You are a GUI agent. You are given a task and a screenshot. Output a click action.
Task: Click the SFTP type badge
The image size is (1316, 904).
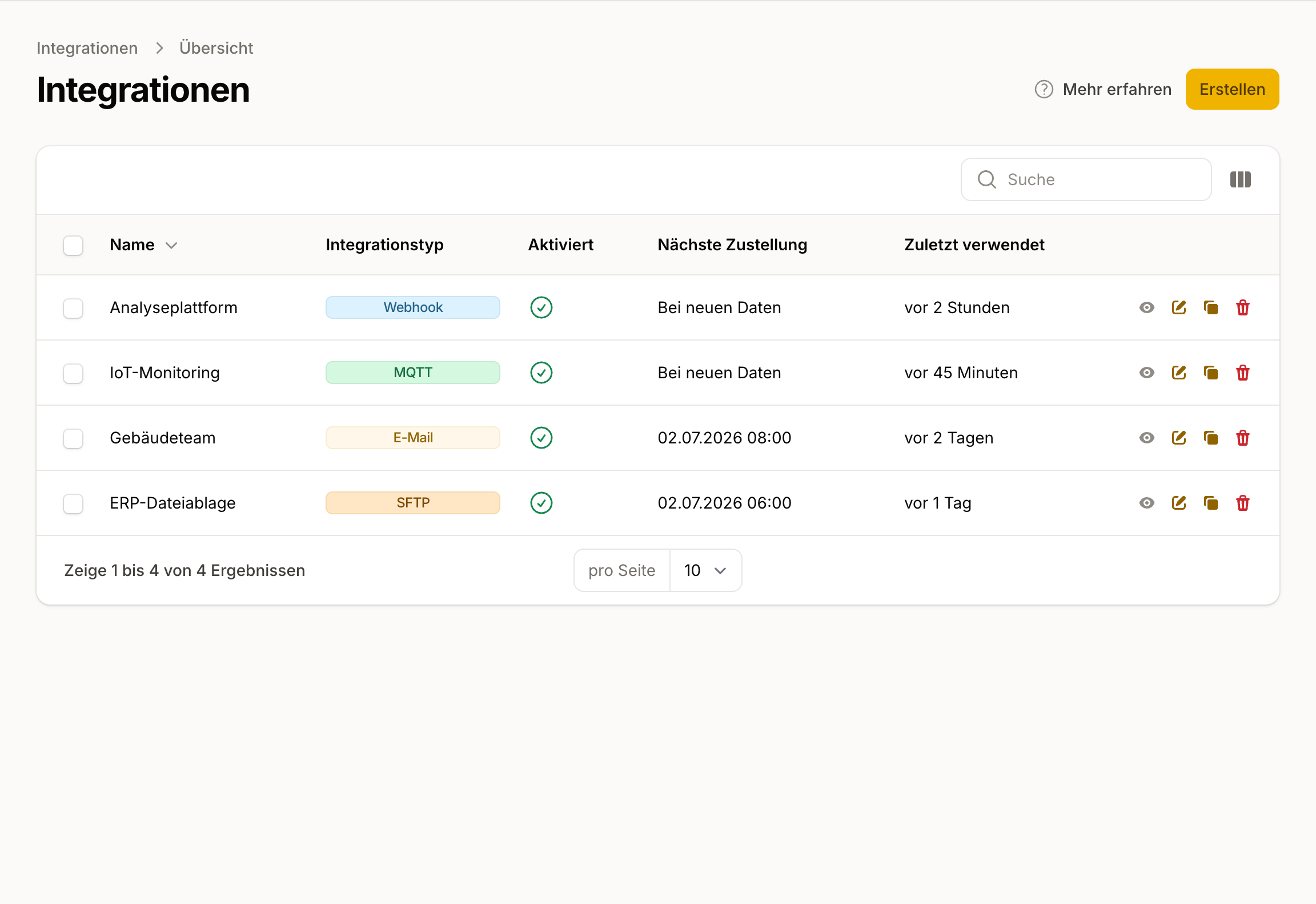412,503
